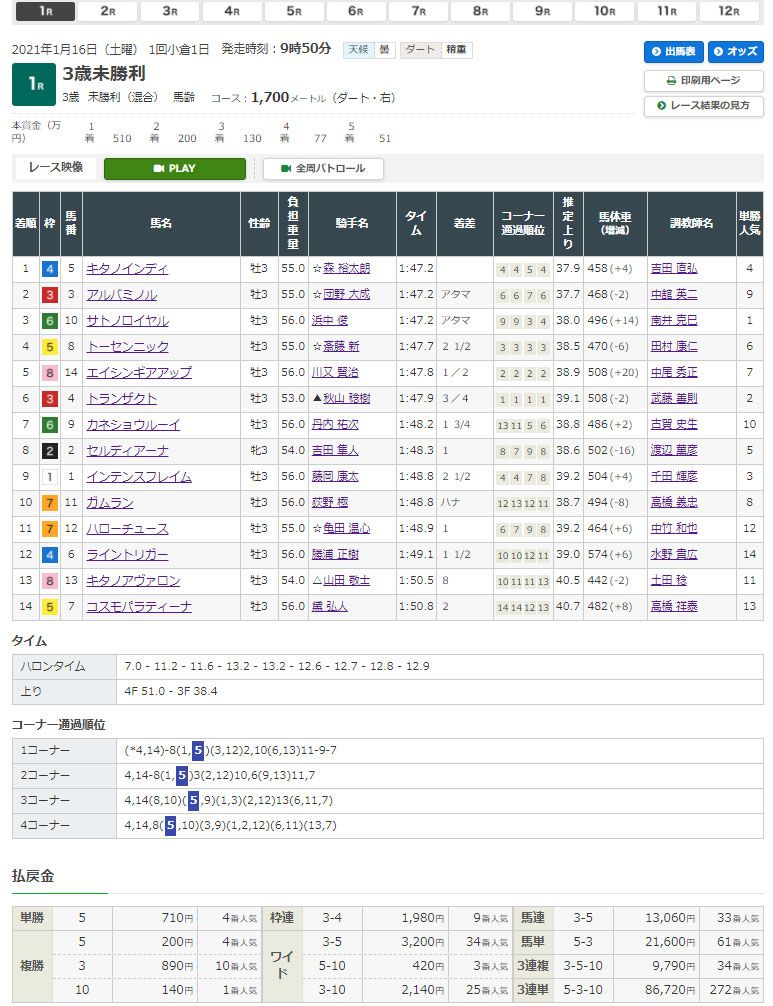
Task: Open the 全周パトロール patrol video
Action: click(323, 169)
